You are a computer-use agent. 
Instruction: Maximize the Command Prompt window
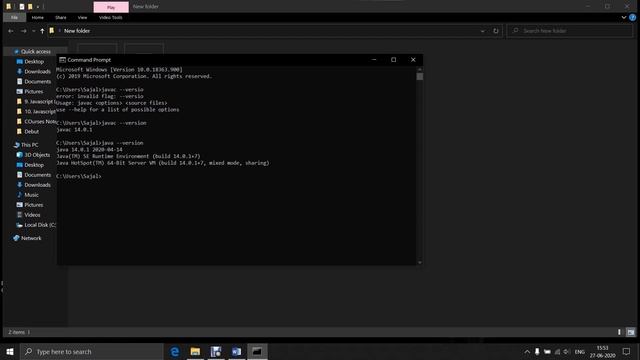[x=393, y=60]
